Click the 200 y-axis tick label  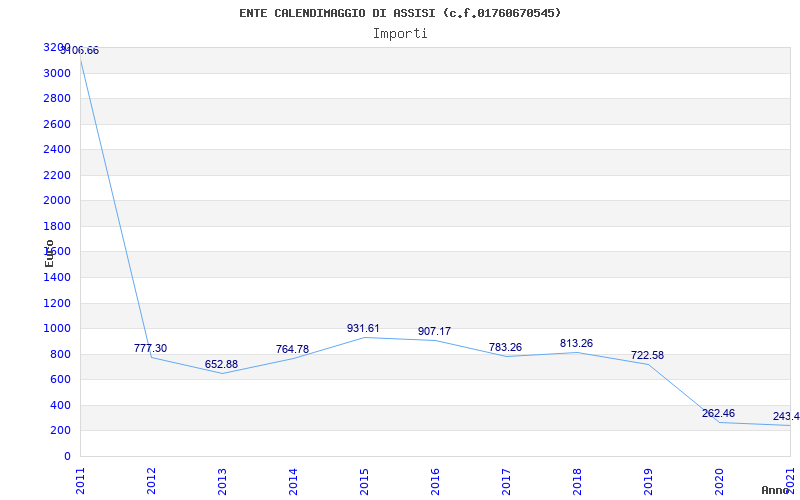point(60,431)
